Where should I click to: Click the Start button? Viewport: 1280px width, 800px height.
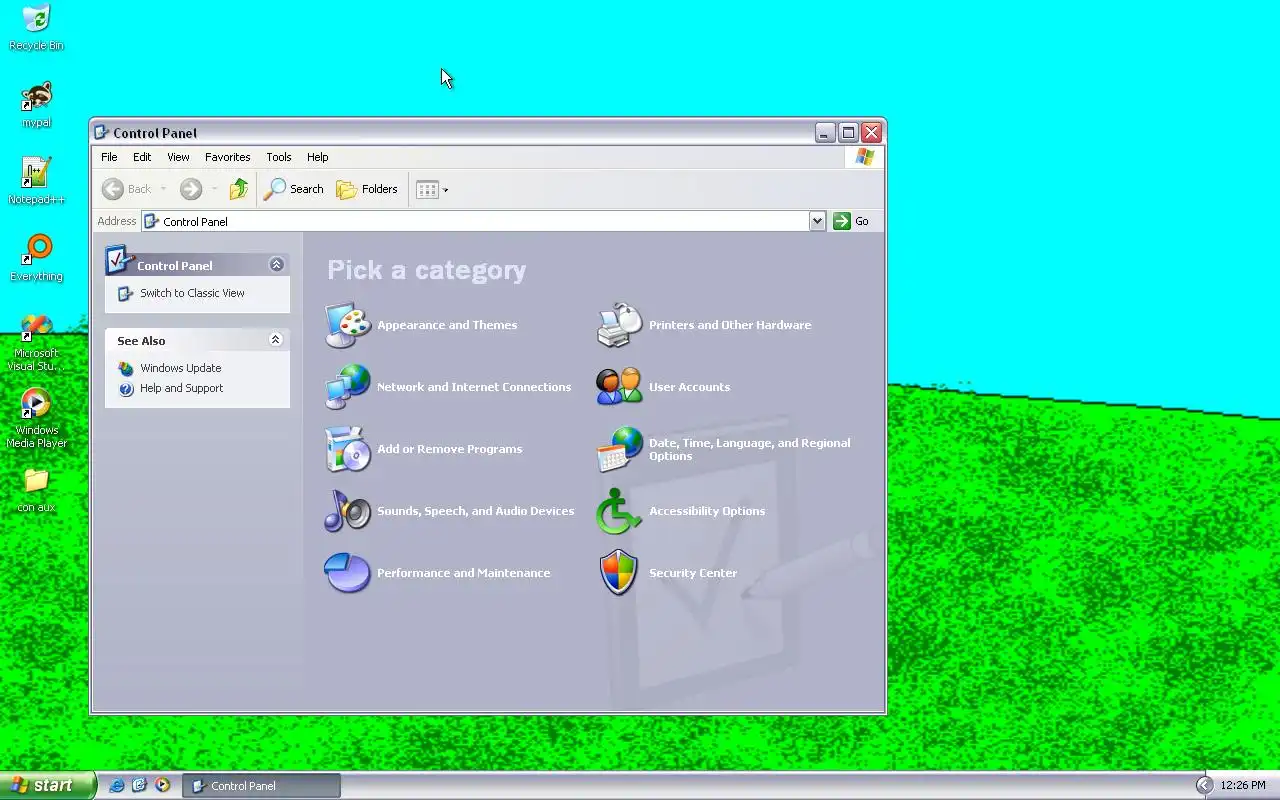click(47, 785)
